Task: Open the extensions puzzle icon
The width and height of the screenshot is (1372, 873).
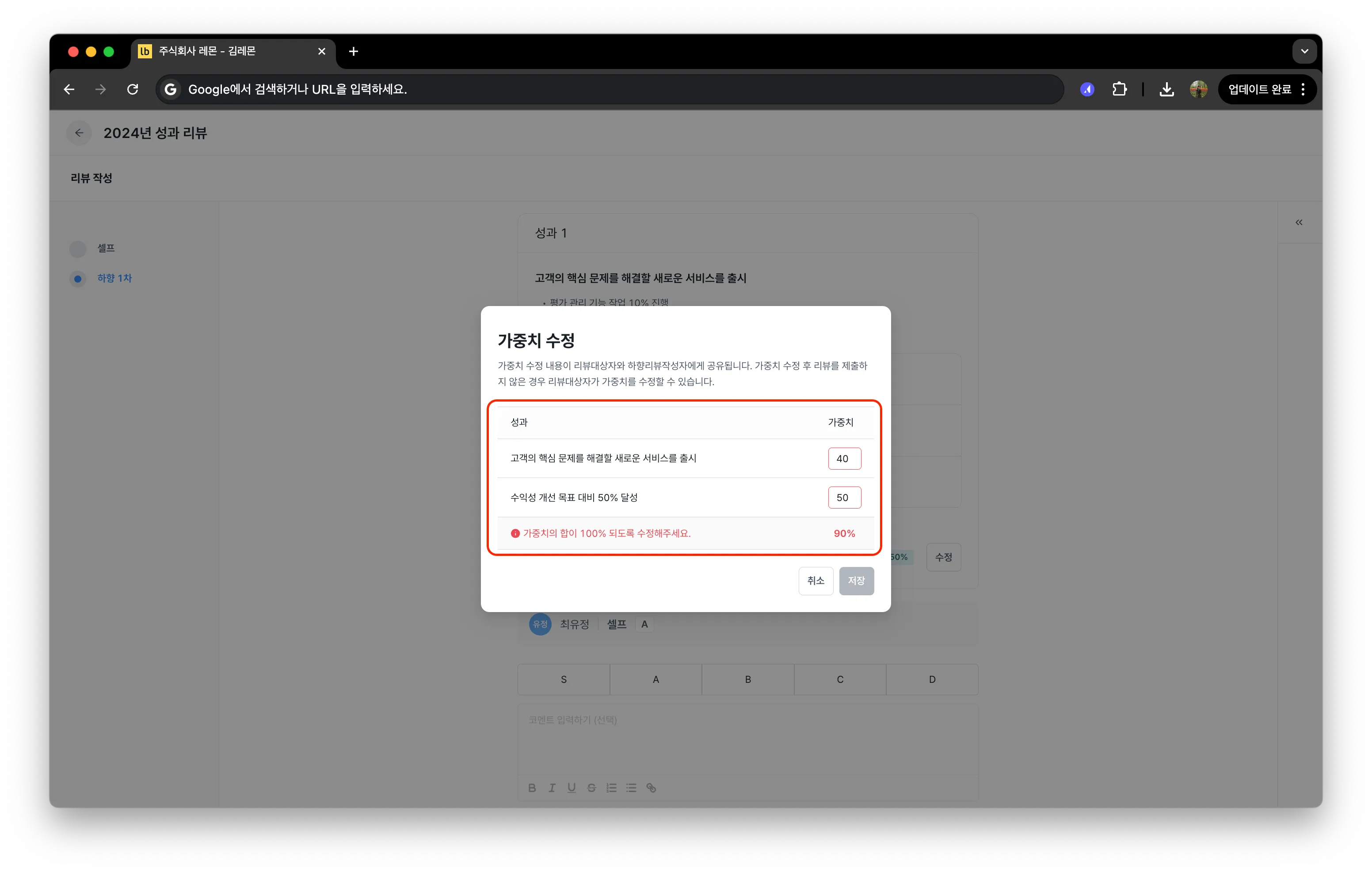Action: [x=1119, y=89]
